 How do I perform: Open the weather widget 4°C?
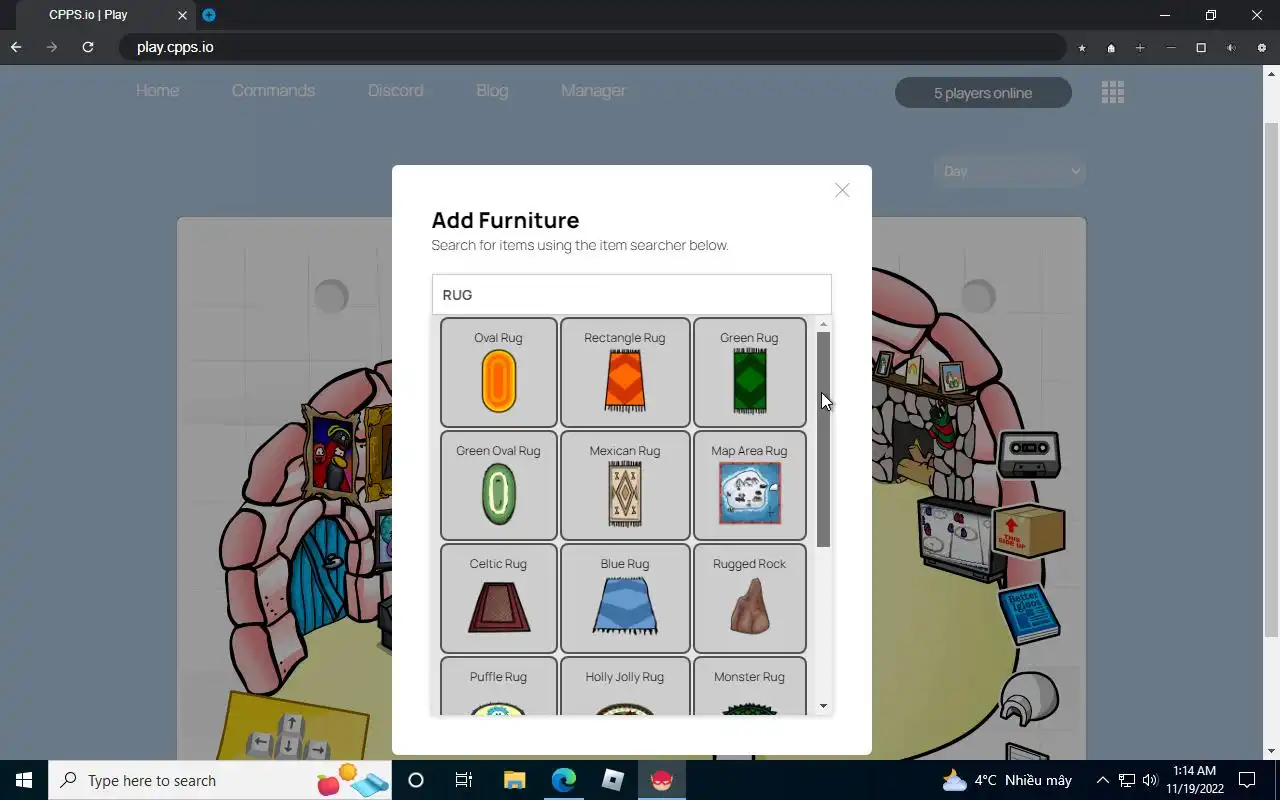[1007, 780]
